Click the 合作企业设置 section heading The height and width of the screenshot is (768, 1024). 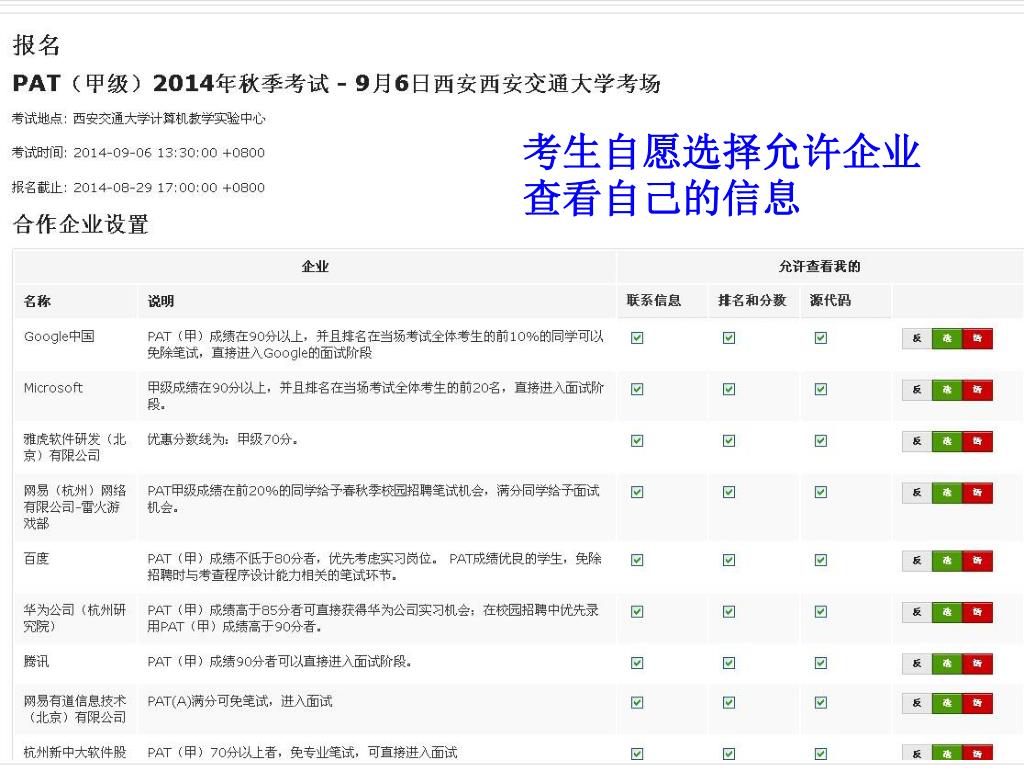[81, 224]
